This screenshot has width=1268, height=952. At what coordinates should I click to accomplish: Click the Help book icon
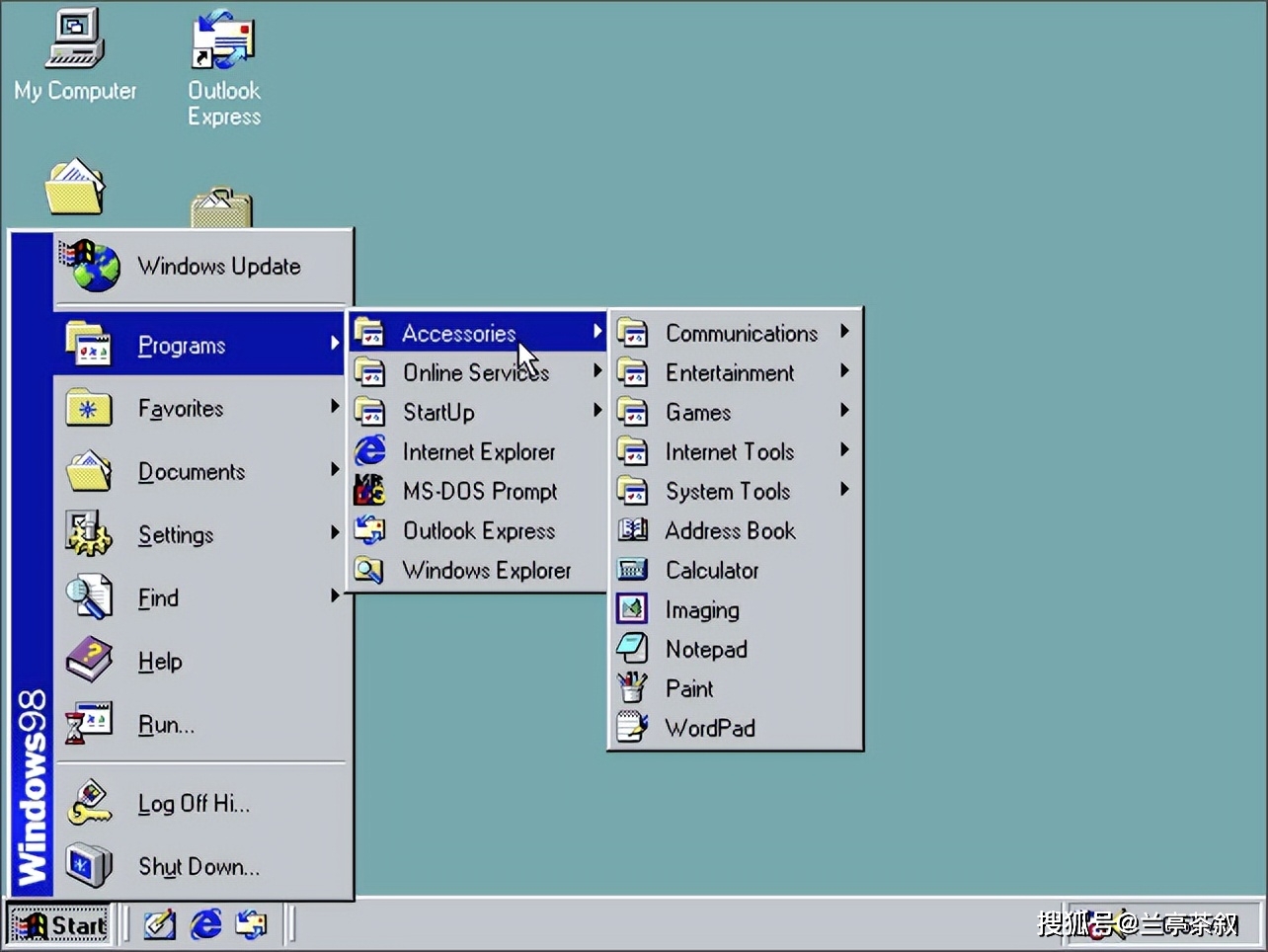pos(88,660)
